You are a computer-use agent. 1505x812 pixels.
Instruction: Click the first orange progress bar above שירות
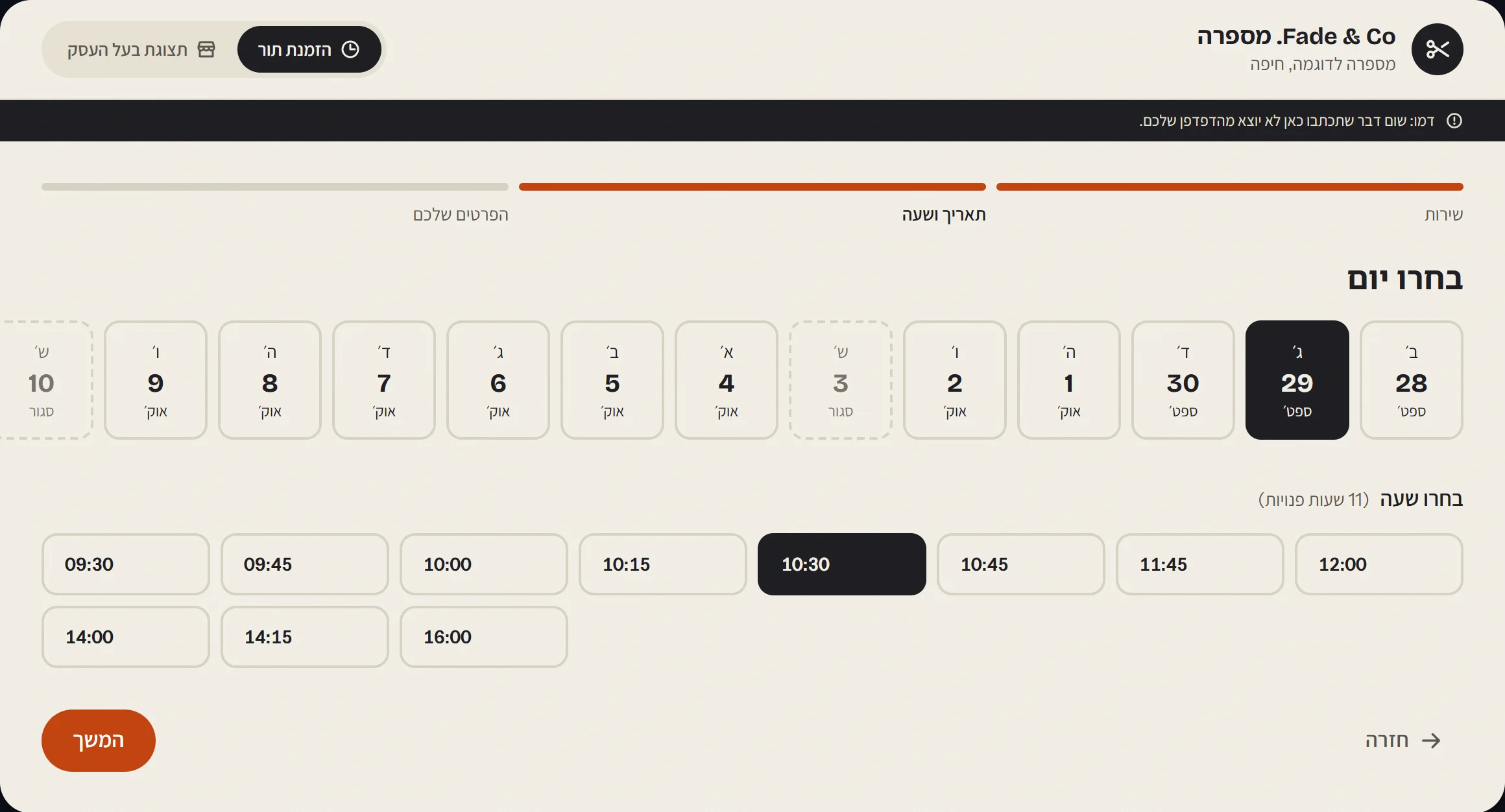point(1230,187)
